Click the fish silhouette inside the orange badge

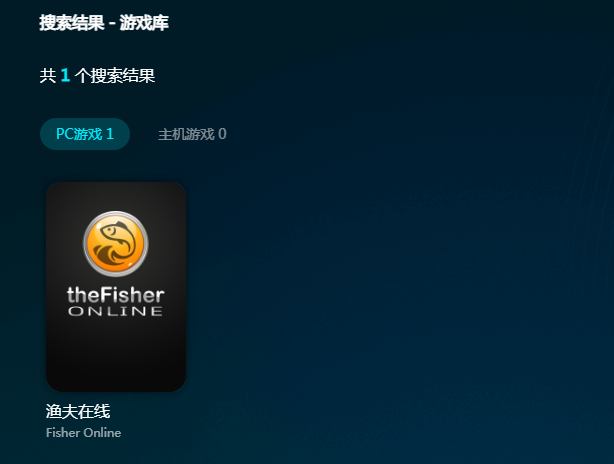tap(116, 244)
